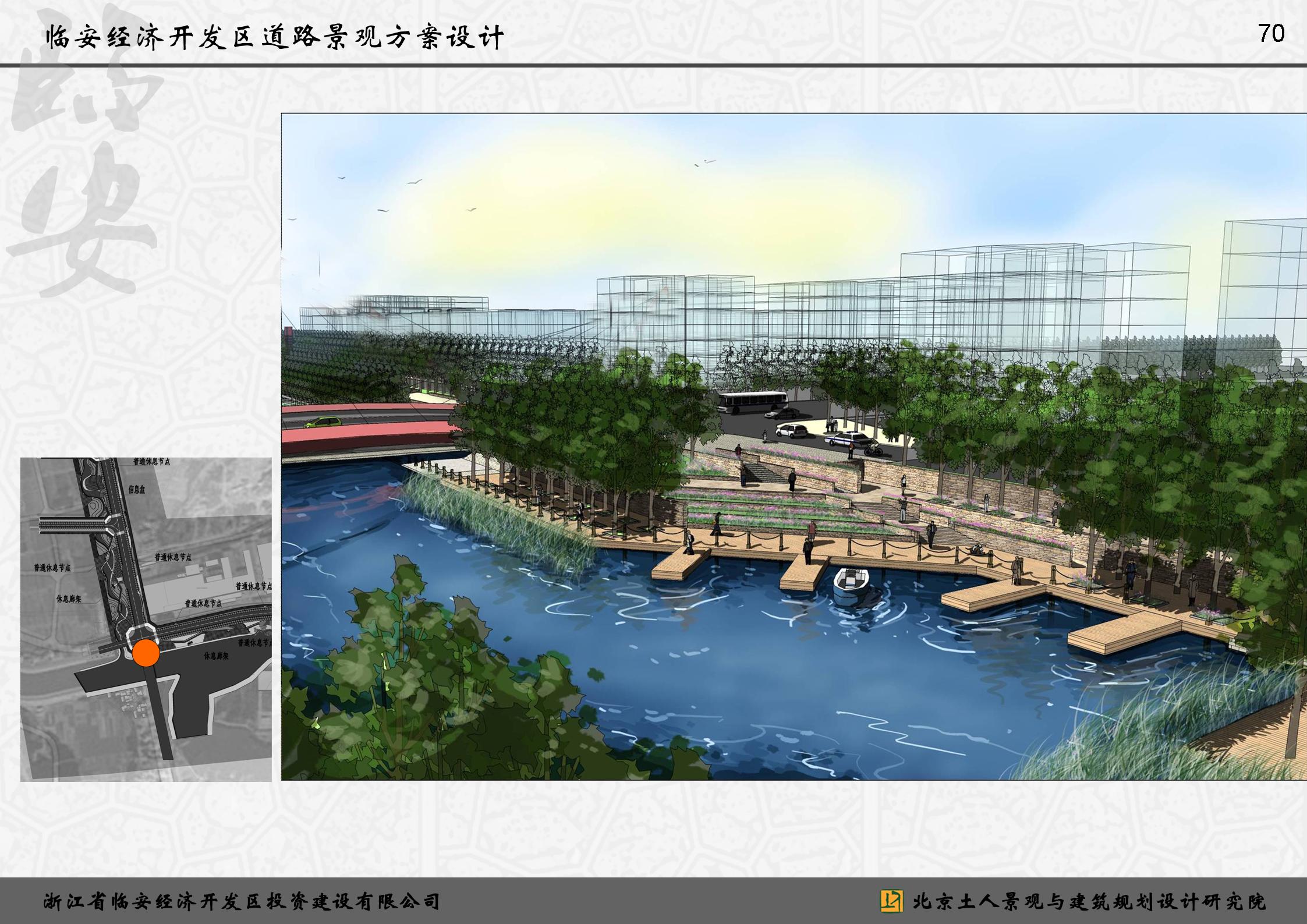1307x924 pixels.
Task: Click the 休息廊架 label left of the road
Action: tap(69, 599)
